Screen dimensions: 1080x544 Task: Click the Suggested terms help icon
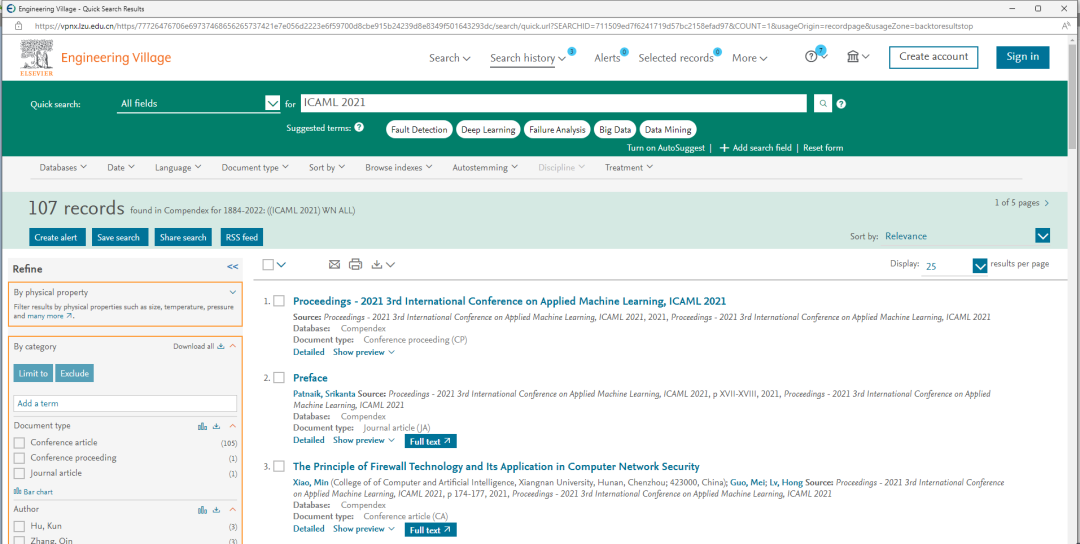point(359,128)
